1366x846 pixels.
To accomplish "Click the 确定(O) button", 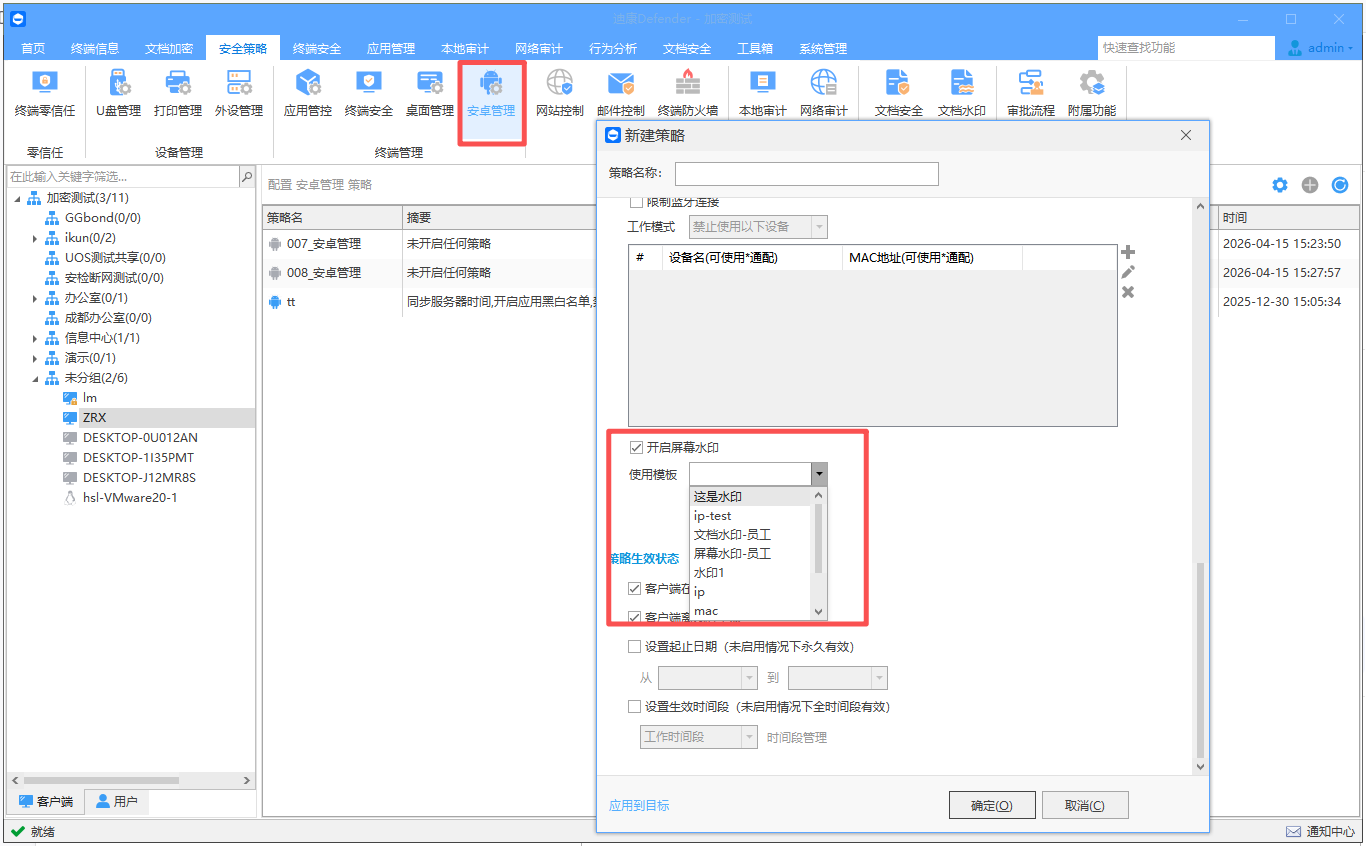I will point(991,806).
